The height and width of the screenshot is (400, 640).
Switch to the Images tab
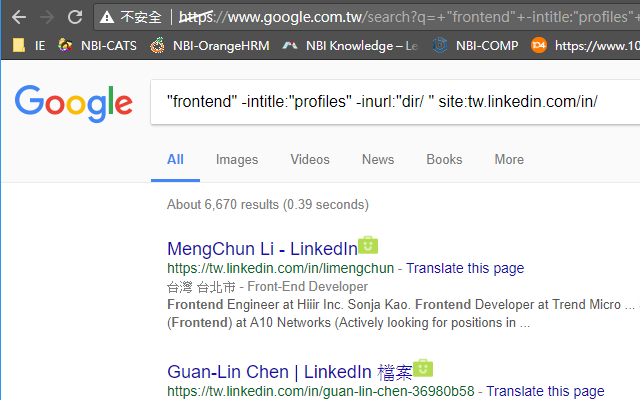tap(237, 160)
